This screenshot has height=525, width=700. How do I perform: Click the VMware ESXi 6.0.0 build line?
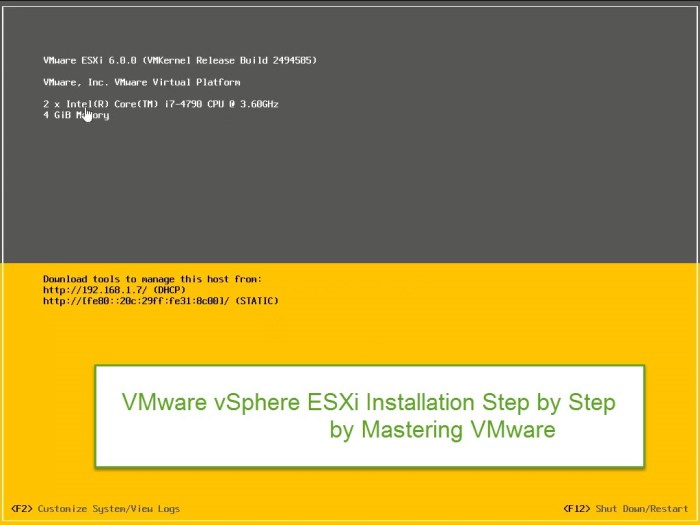[x=180, y=60]
